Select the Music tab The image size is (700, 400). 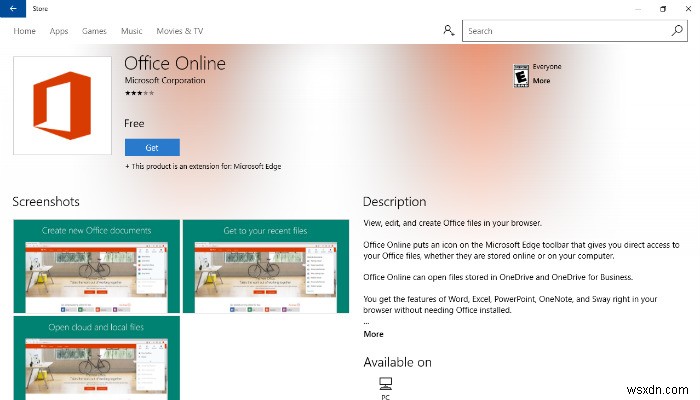click(132, 31)
